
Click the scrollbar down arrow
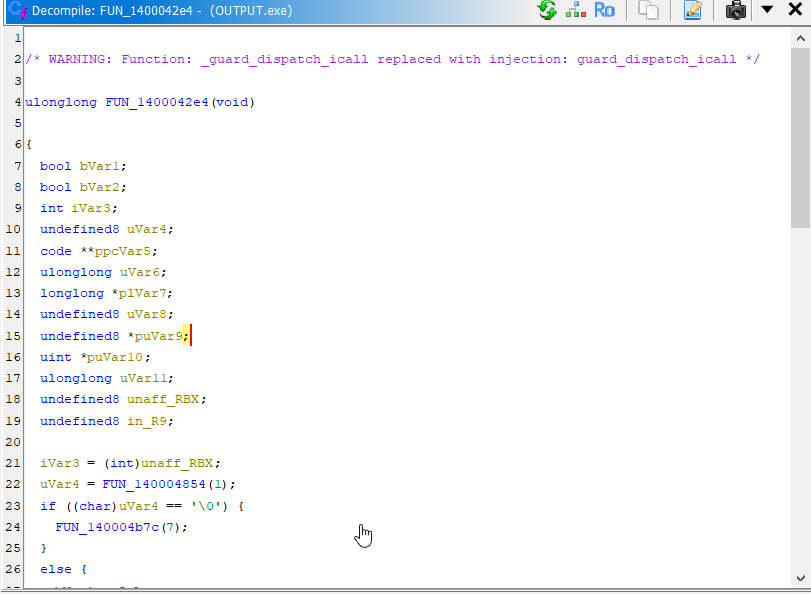pyautogui.click(x=800, y=578)
